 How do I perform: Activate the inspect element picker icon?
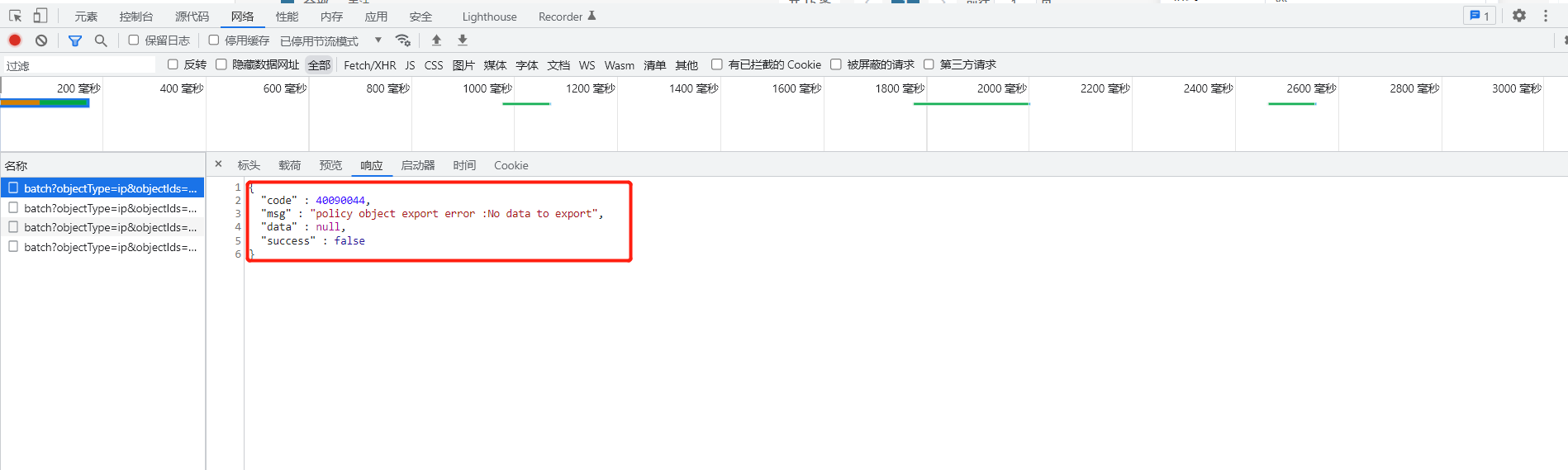tap(15, 16)
